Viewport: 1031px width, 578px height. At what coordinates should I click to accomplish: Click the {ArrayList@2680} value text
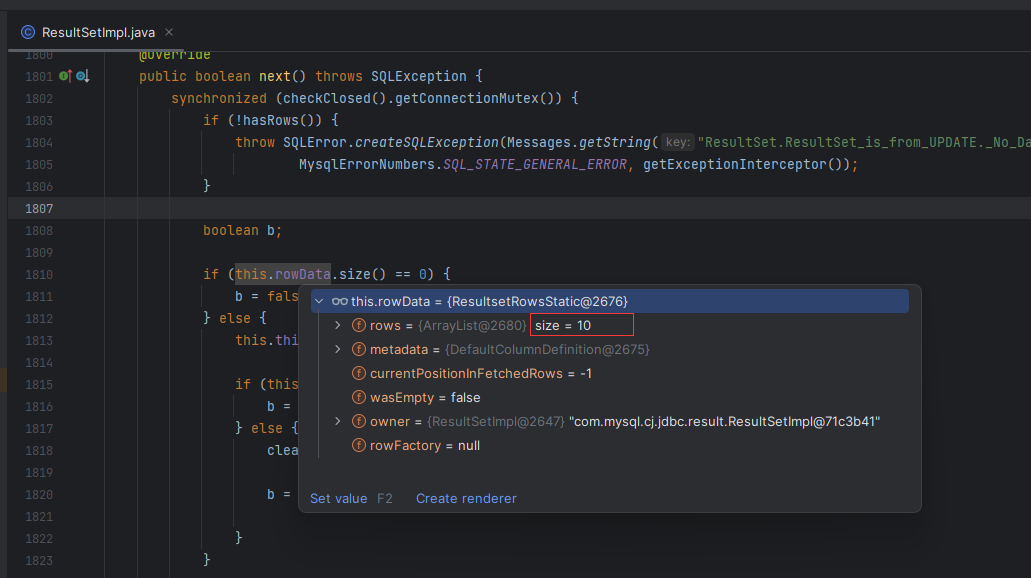tap(472, 325)
